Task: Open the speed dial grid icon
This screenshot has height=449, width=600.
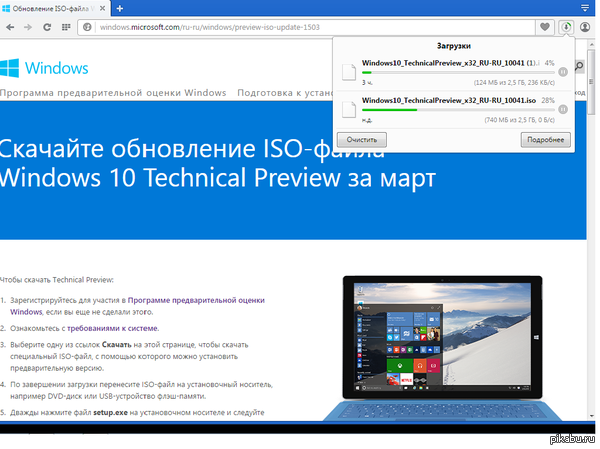Action: point(66,27)
